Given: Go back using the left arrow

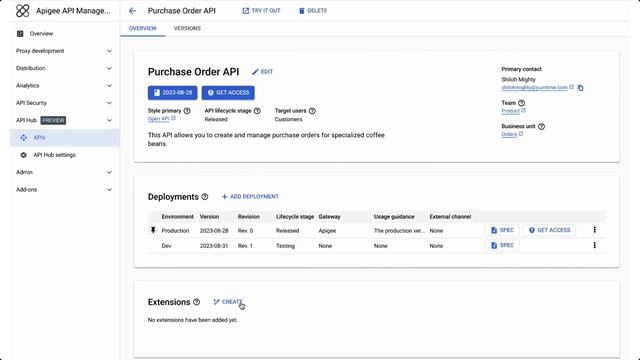Looking at the screenshot, I should pos(132,11).
